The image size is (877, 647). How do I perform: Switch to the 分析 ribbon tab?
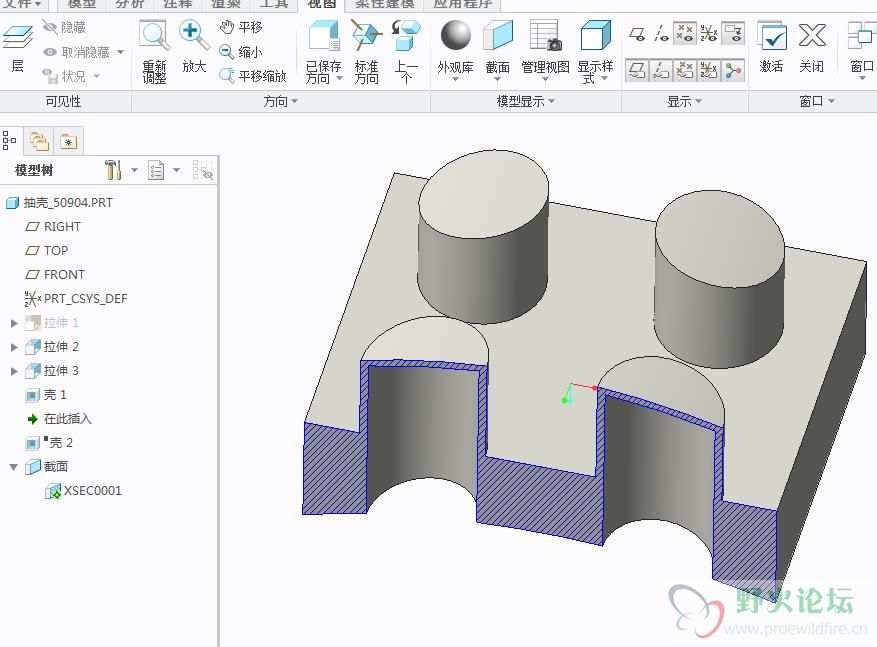tap(130, 4)
